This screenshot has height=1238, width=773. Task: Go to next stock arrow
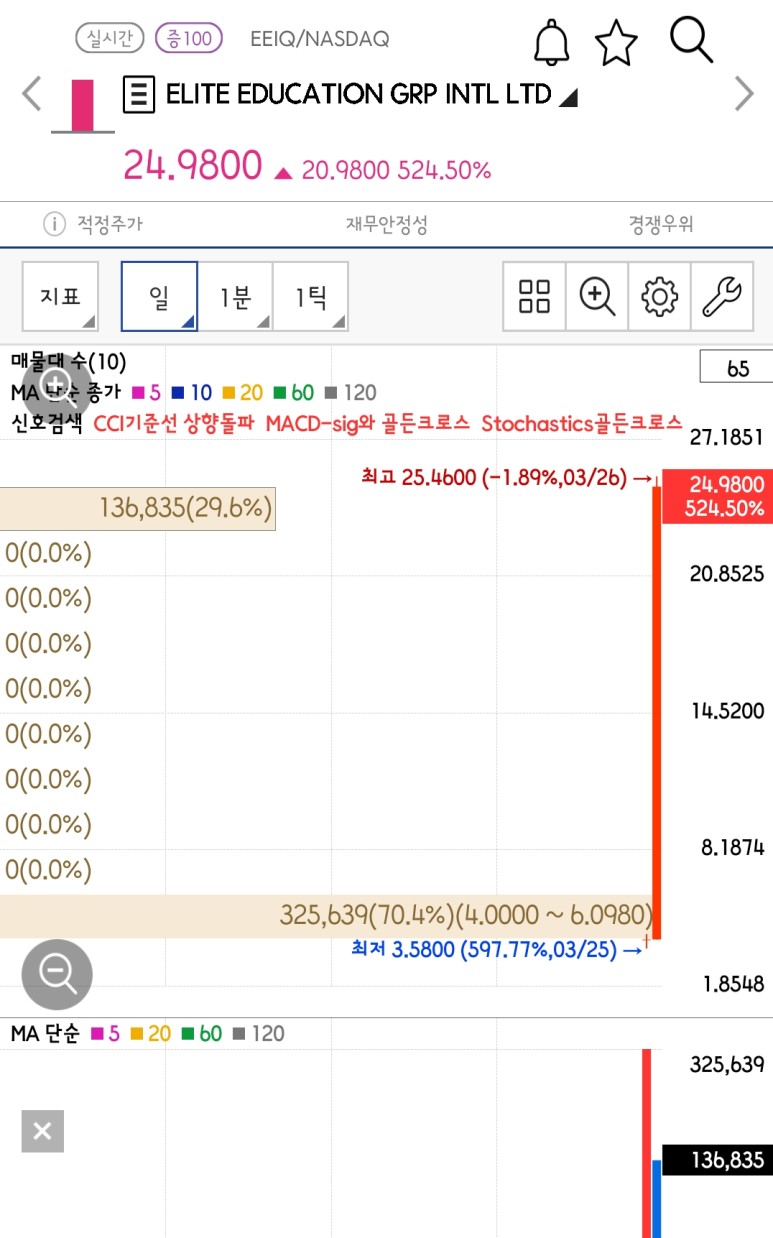click(744, 94)
